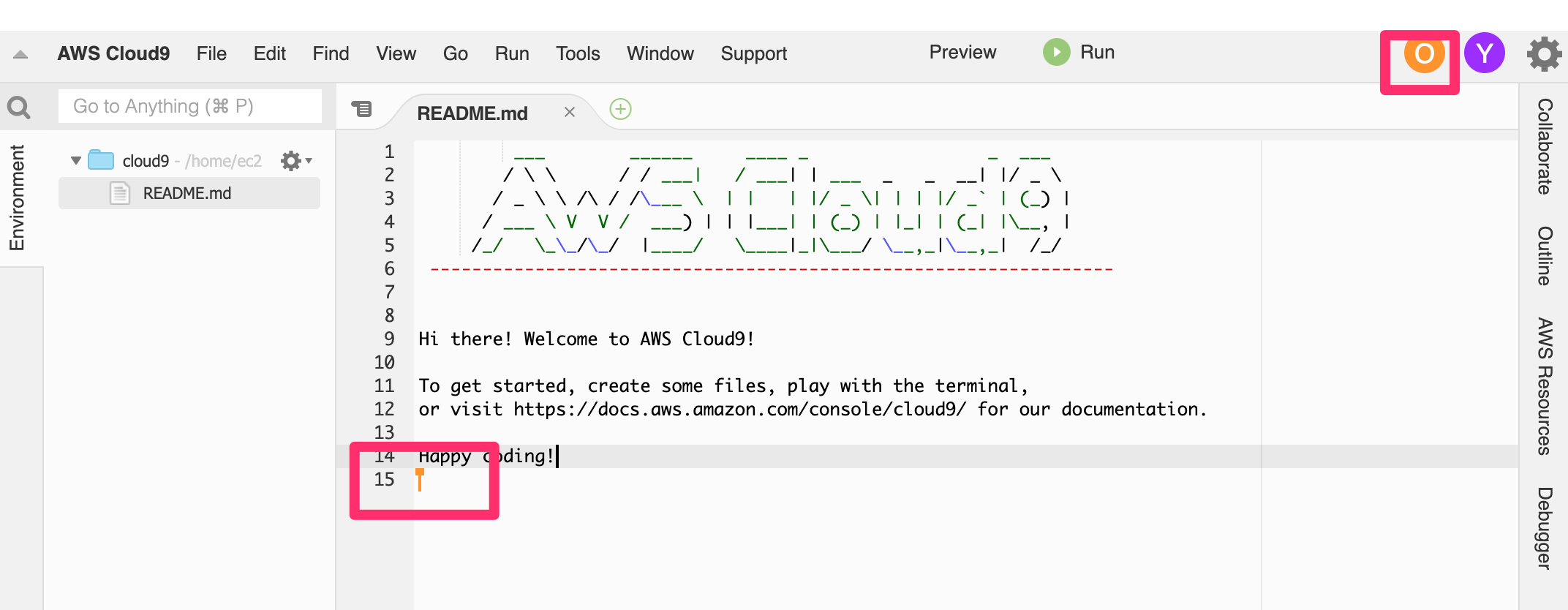The width and height of the screenshot is (1568, 610).
Task: Click the Preview button
Action: tap(962, 52)
